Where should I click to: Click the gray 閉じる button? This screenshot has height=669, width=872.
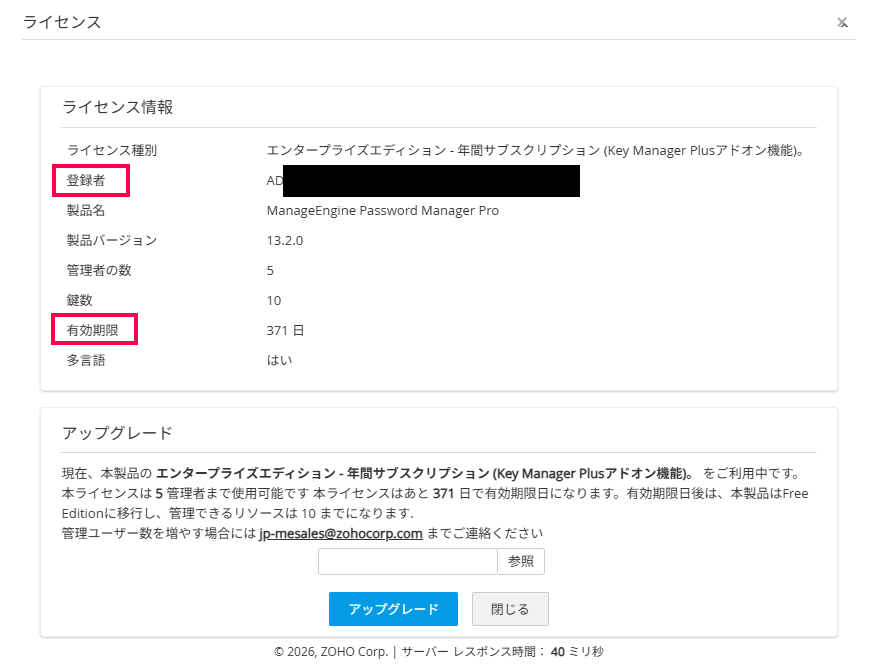[510, 609]
